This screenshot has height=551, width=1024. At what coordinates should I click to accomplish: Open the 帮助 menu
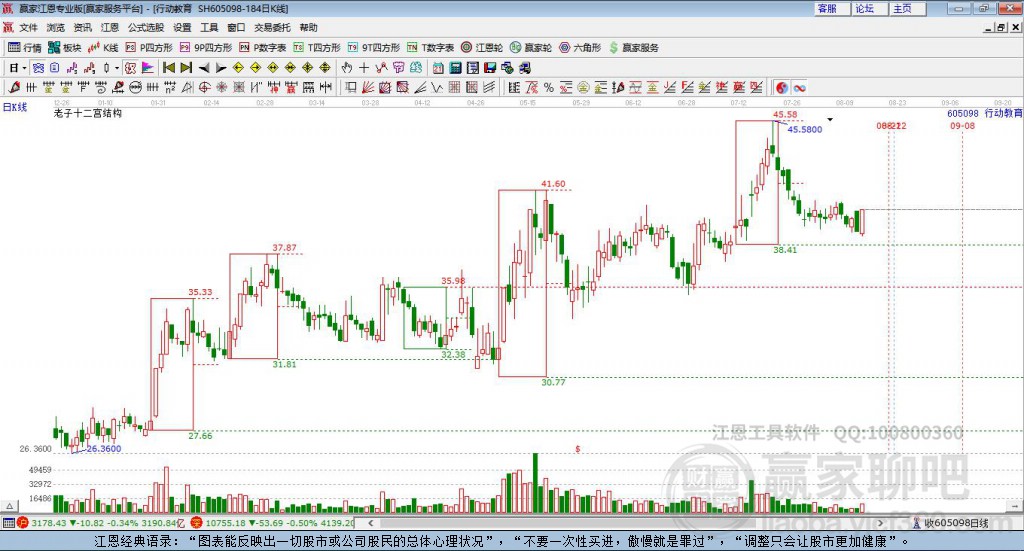(x=308, y=27)
